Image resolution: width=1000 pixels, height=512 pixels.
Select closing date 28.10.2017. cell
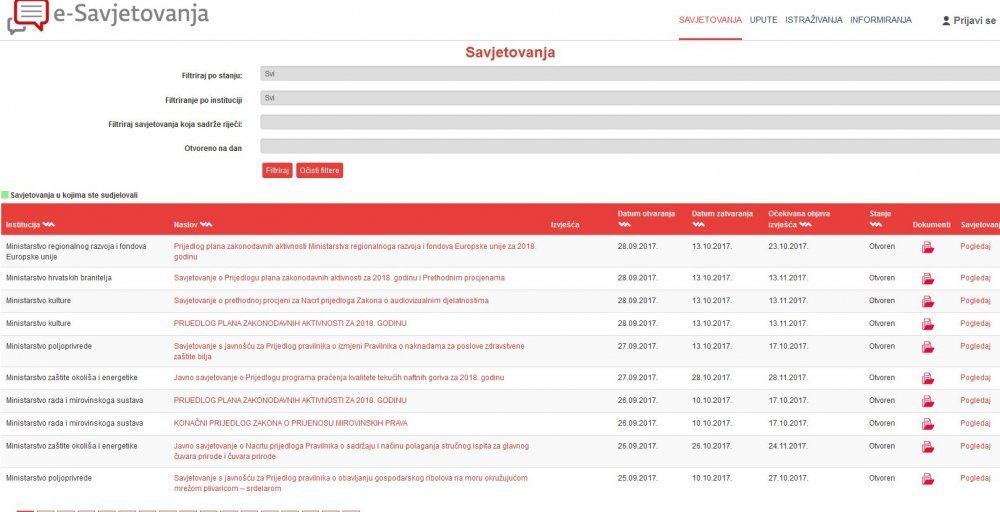point(712,377)
